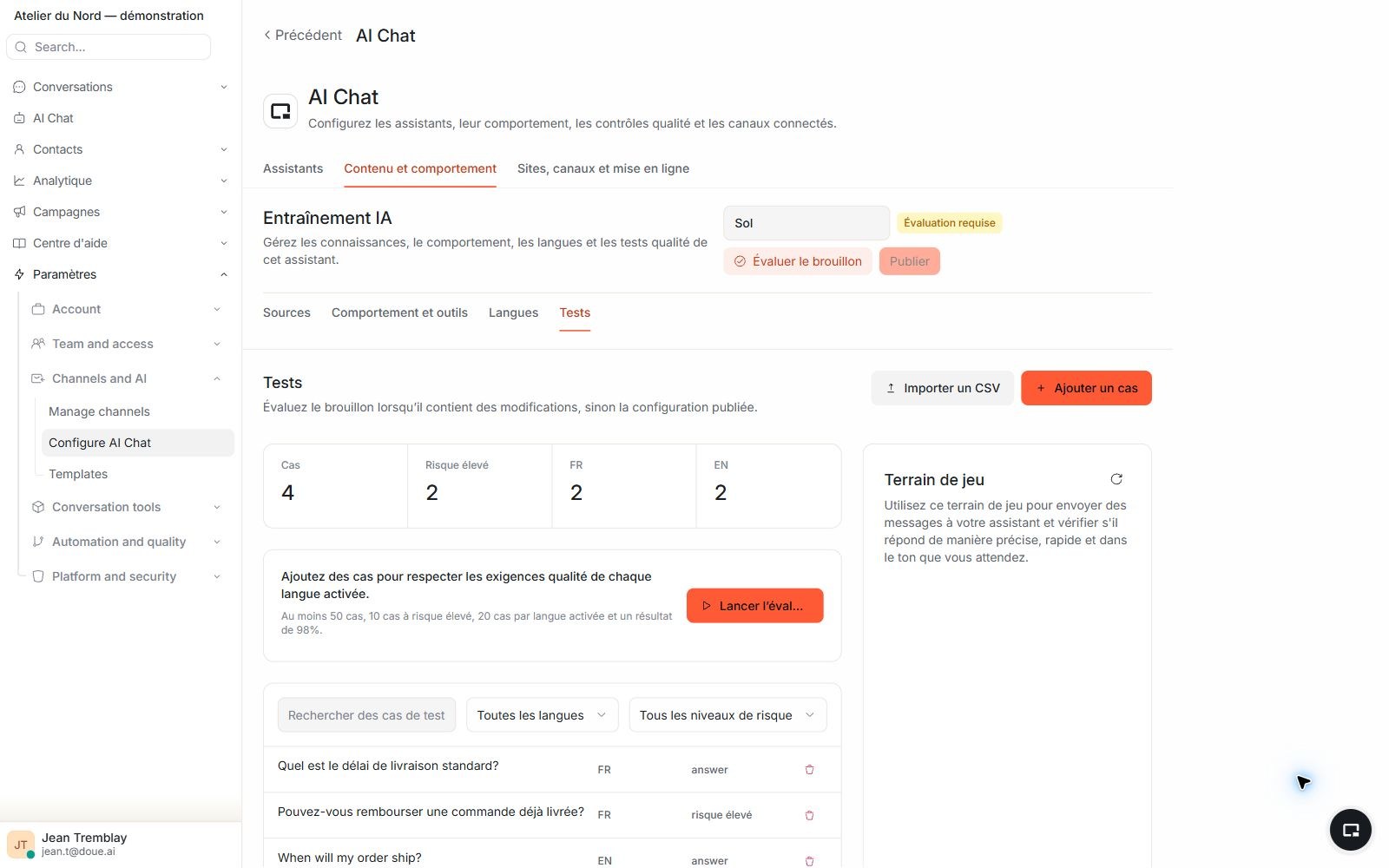Click the Contacts person icon
The height and width of the screenshot is (868, 1389).
click(19, 149)
